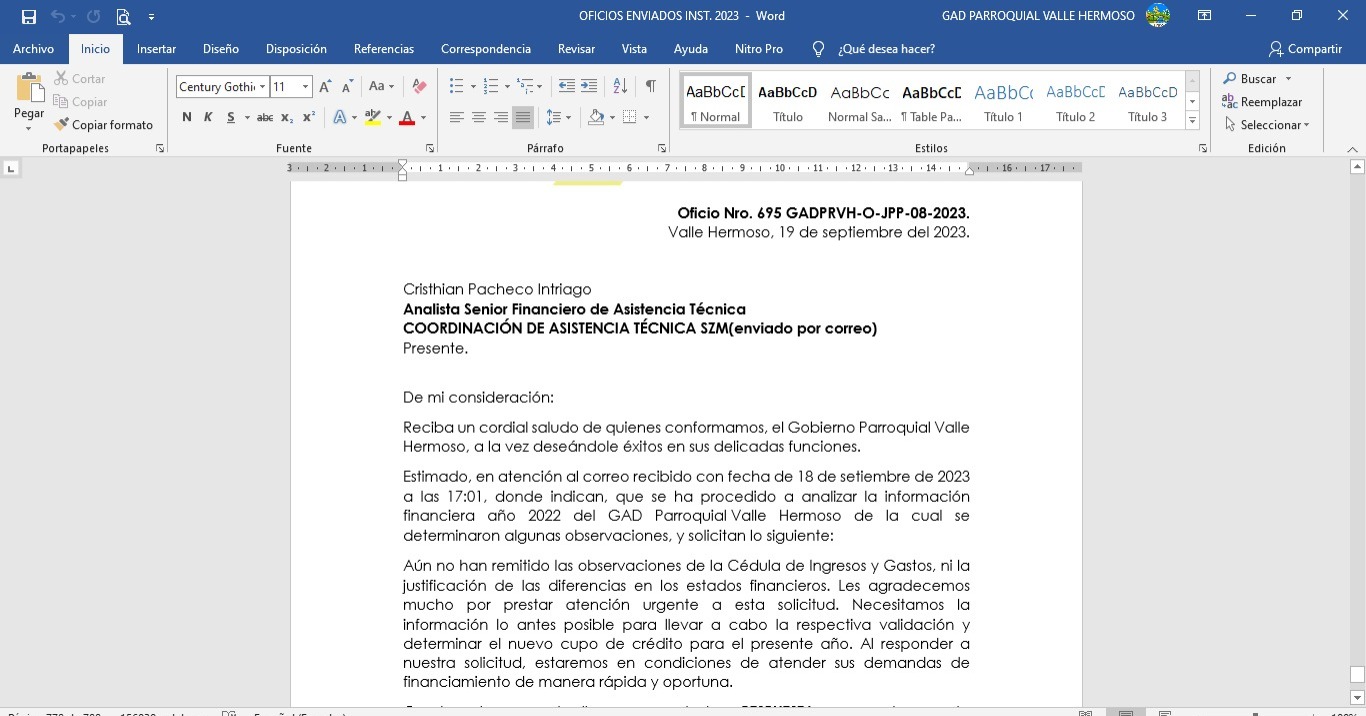Click the ¿Qué desea hacer? search field
The image size is (1366, 716).
pos(886,49)
